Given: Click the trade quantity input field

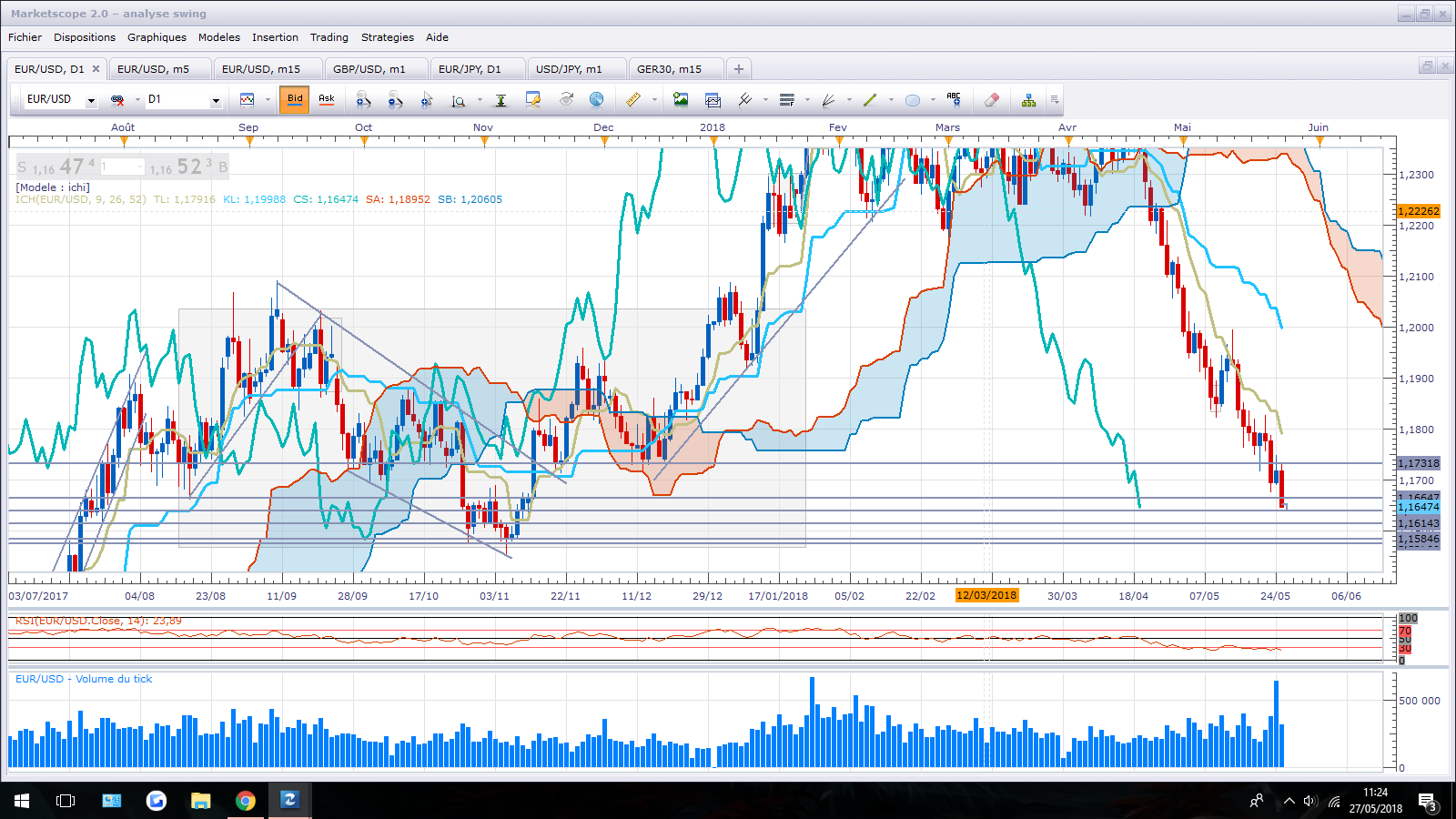Looking at the screenshot, I should point(122,167).
